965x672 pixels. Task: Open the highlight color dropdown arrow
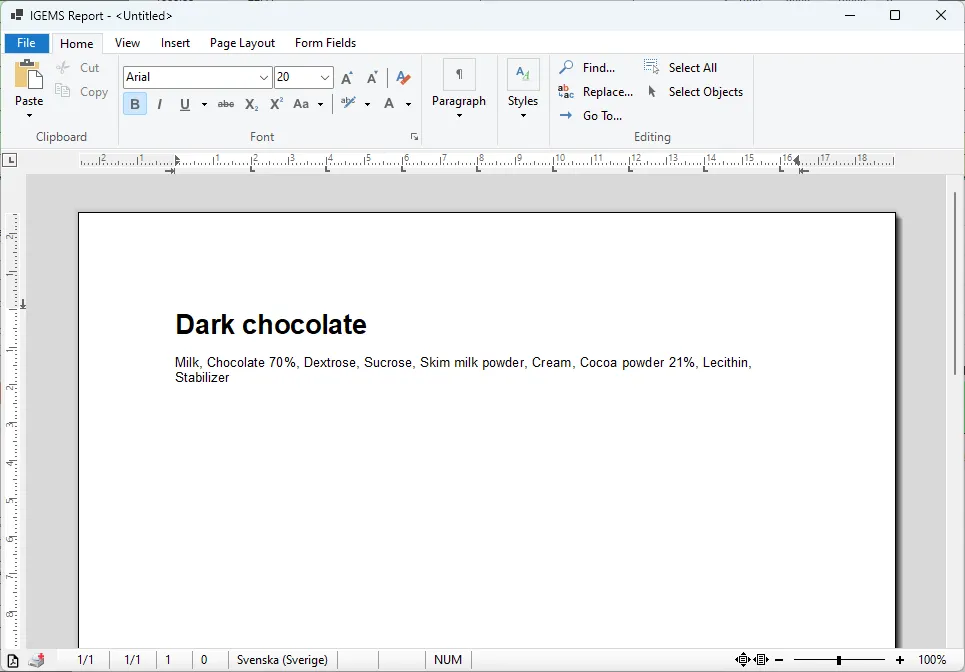click(x=367, y=105)
